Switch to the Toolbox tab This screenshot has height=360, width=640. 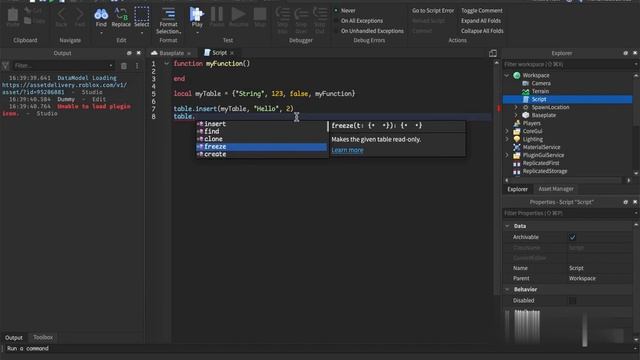tap(43, 338)
